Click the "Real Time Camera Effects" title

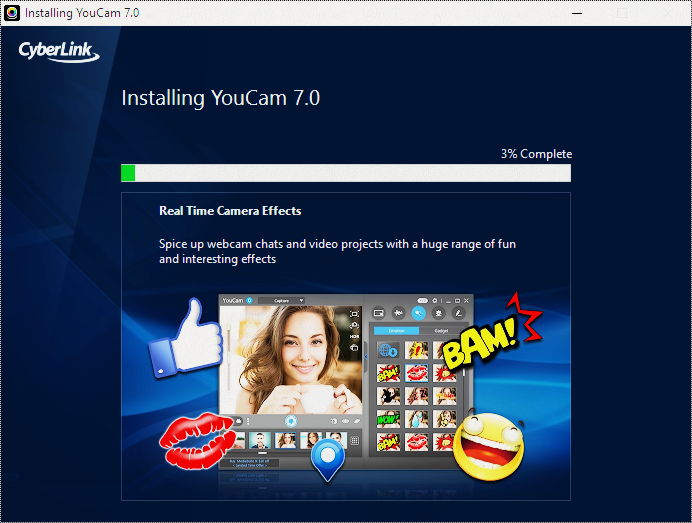(x=230, y=211)
